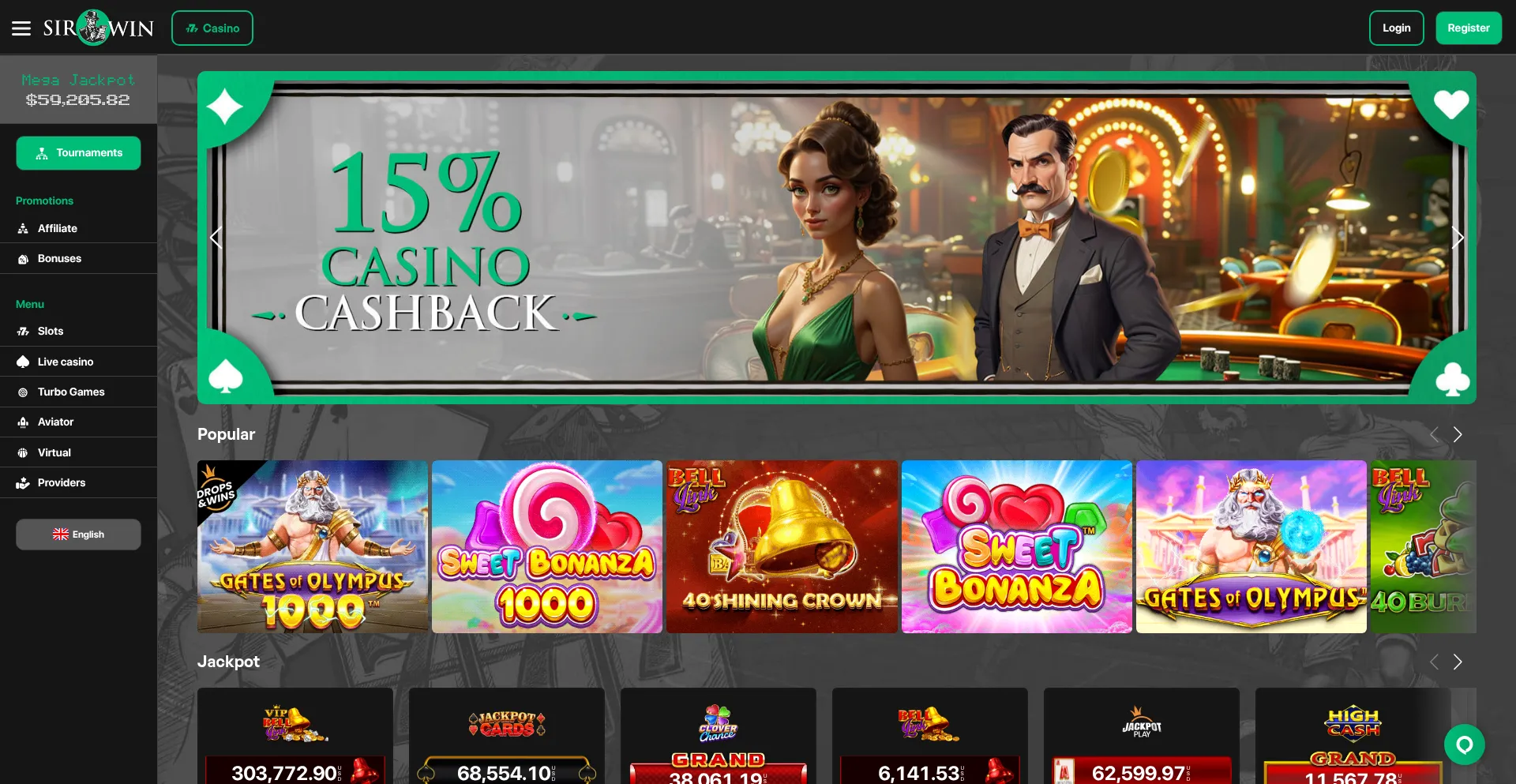Image resolution: width=1516 pixels, height=784 pixels.
Task: Open the English language selector
Action: tap(78, 535)
